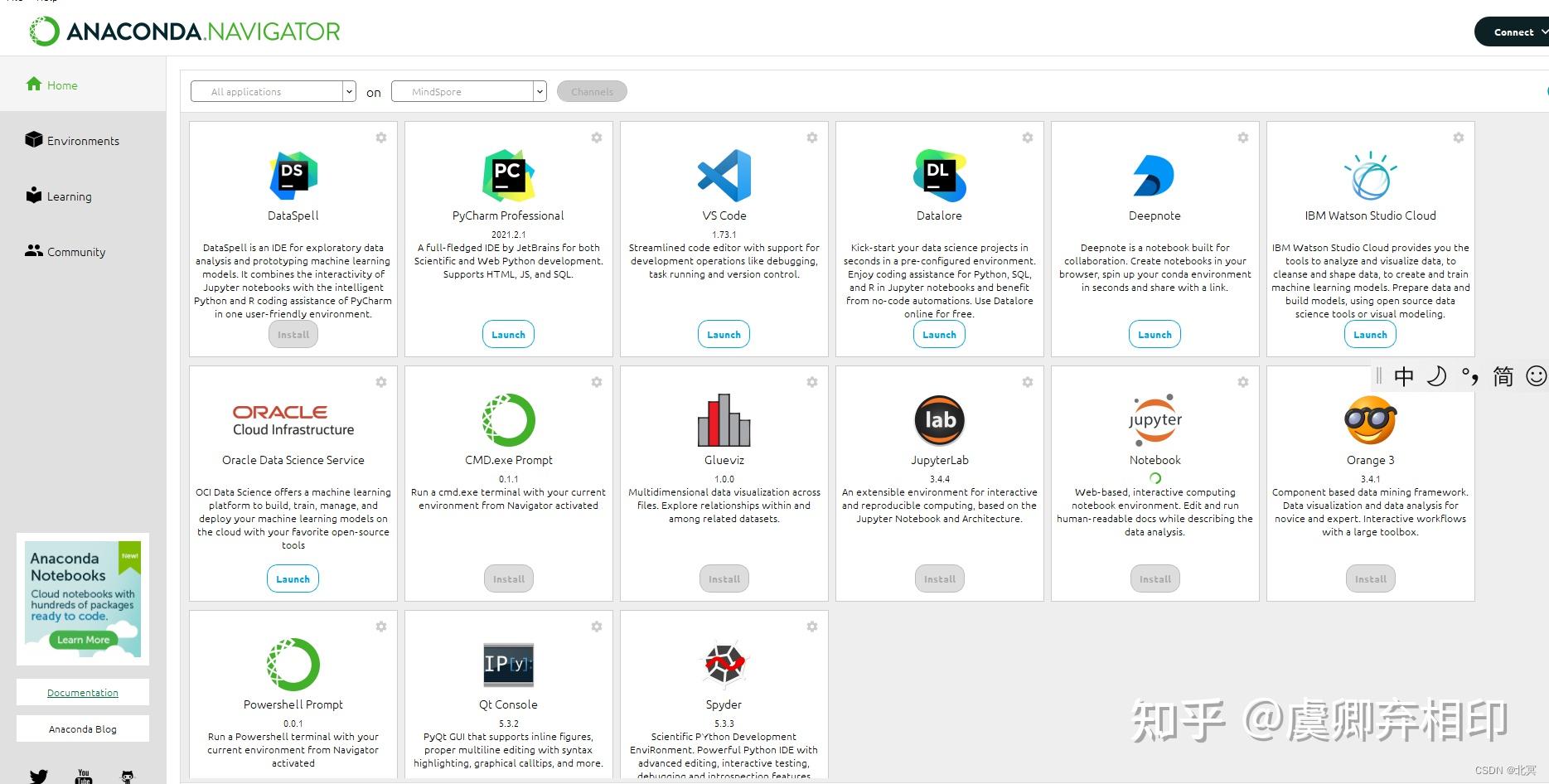Open the CMD.exe Prompt gear options
The height and width of the screenshot is (784, 1549).
coord(597,382)
